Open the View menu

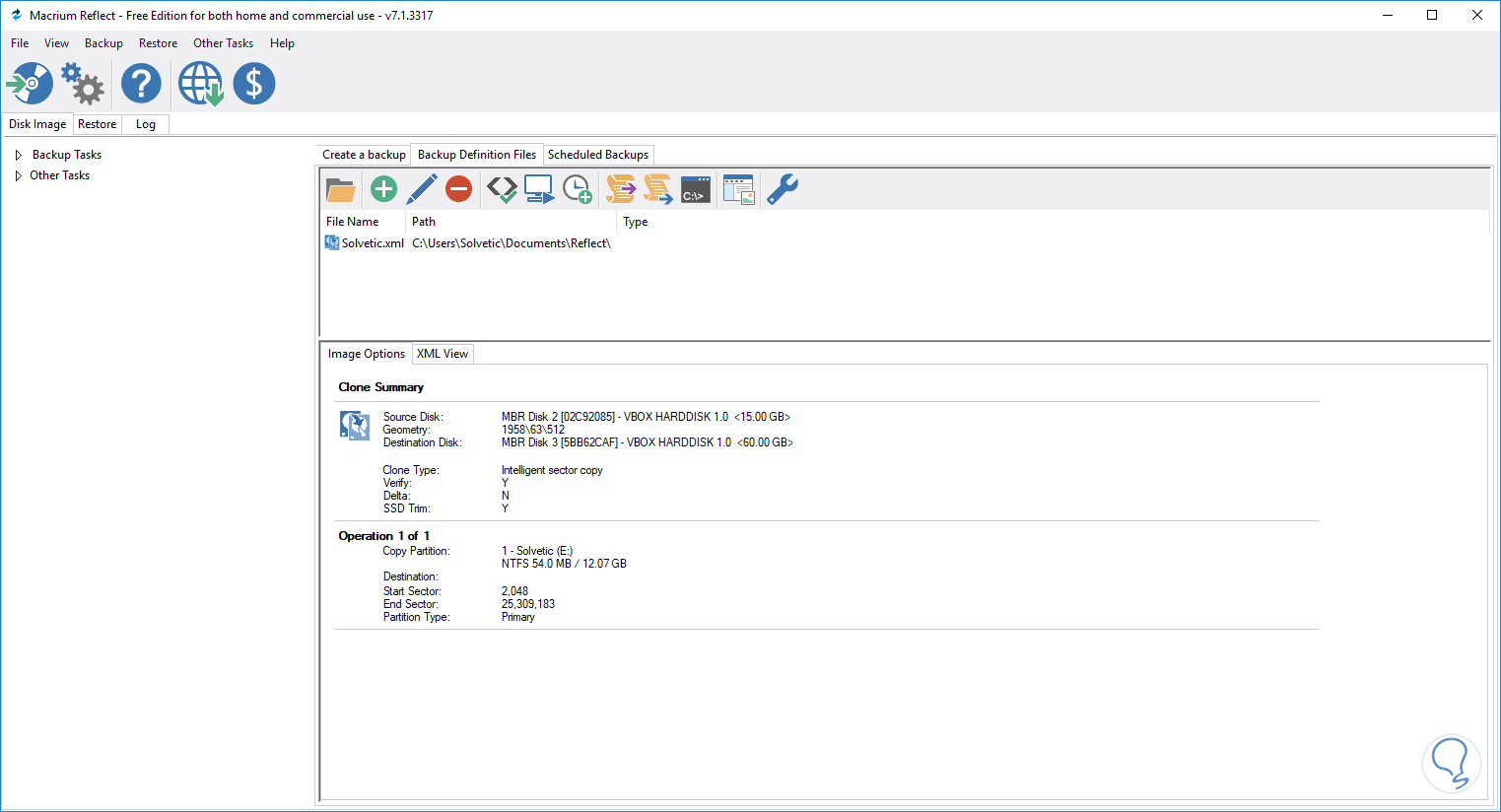[57, 43]
